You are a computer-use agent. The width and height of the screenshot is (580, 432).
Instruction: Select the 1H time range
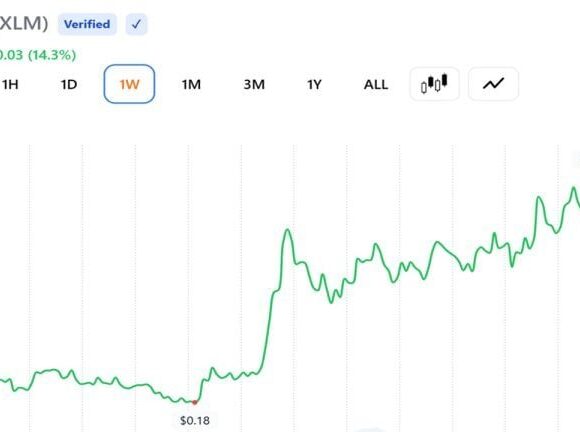10,85
